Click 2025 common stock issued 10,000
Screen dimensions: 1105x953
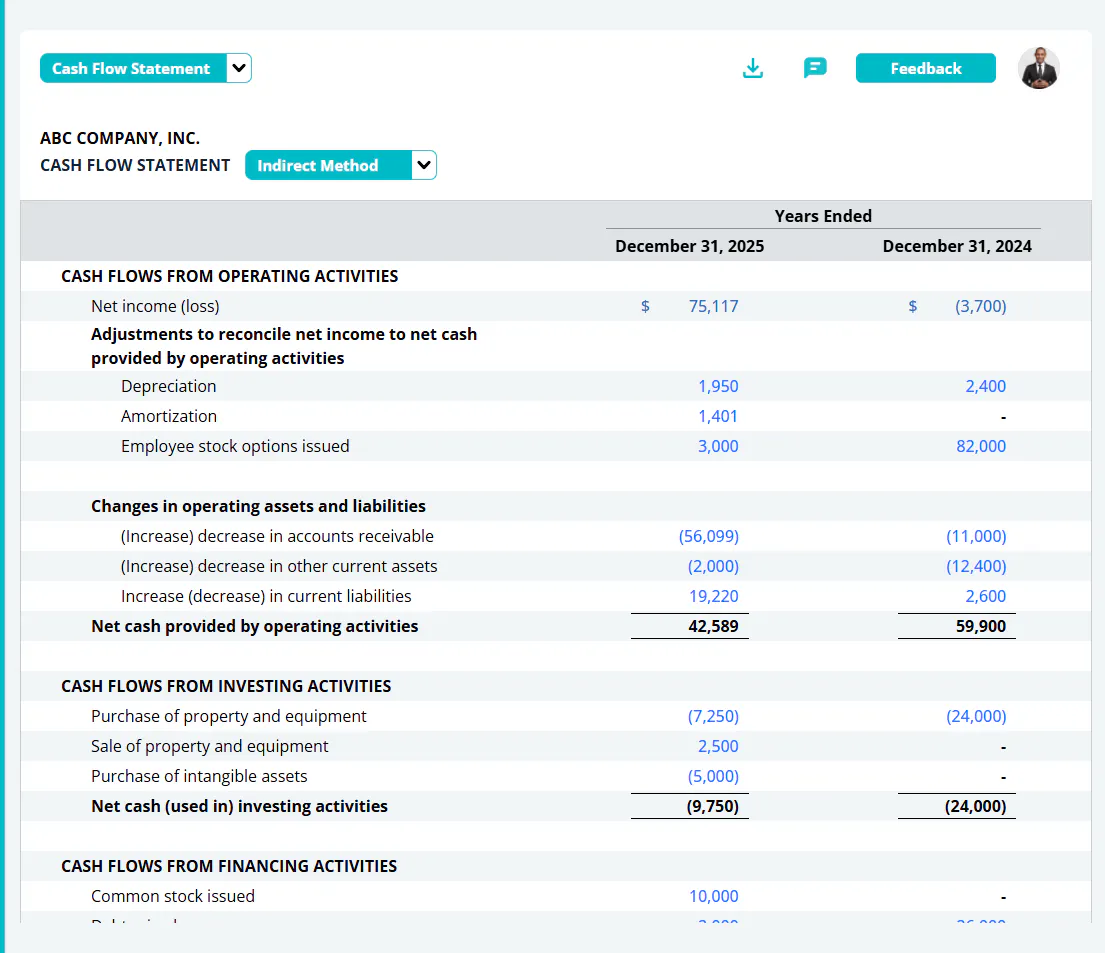[713, 897]
